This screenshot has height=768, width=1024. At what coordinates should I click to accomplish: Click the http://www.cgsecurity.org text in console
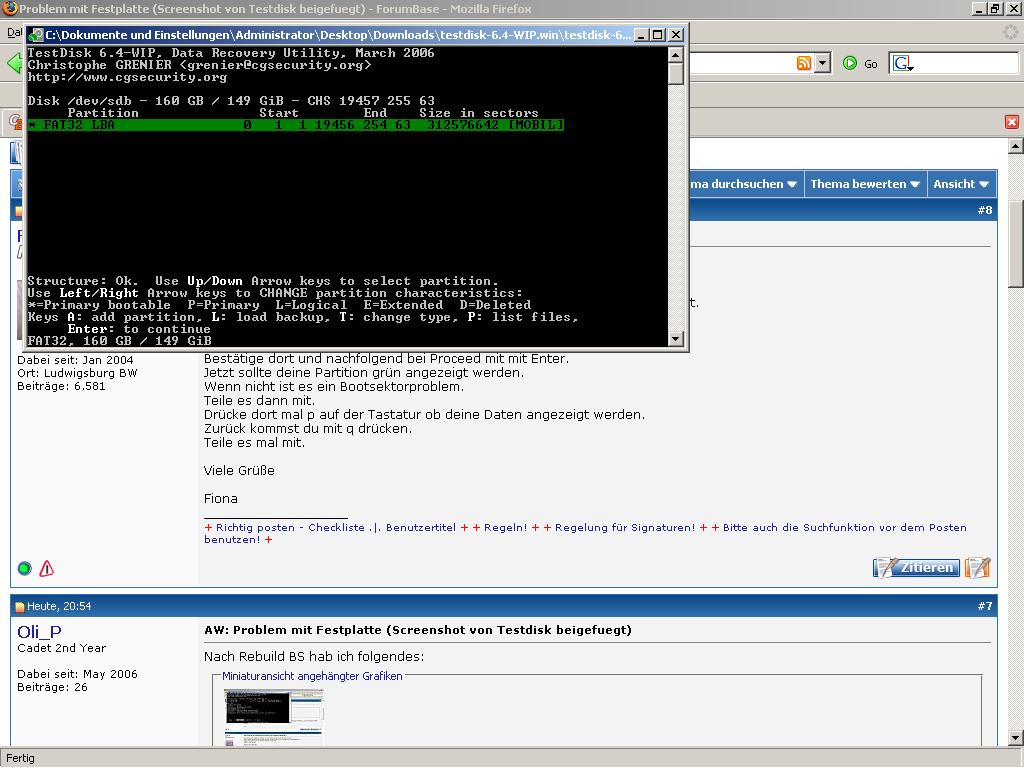[127, 77]
